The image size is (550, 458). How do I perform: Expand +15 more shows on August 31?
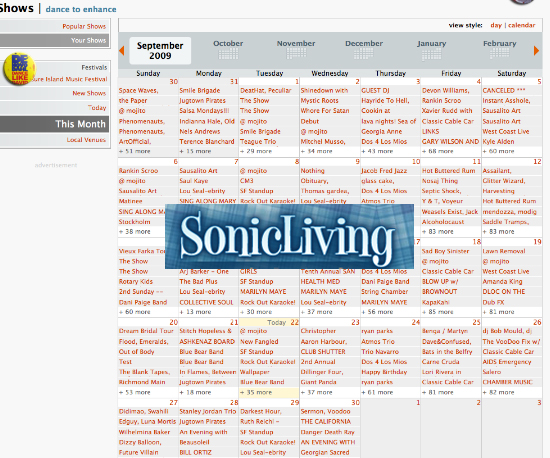195,151
